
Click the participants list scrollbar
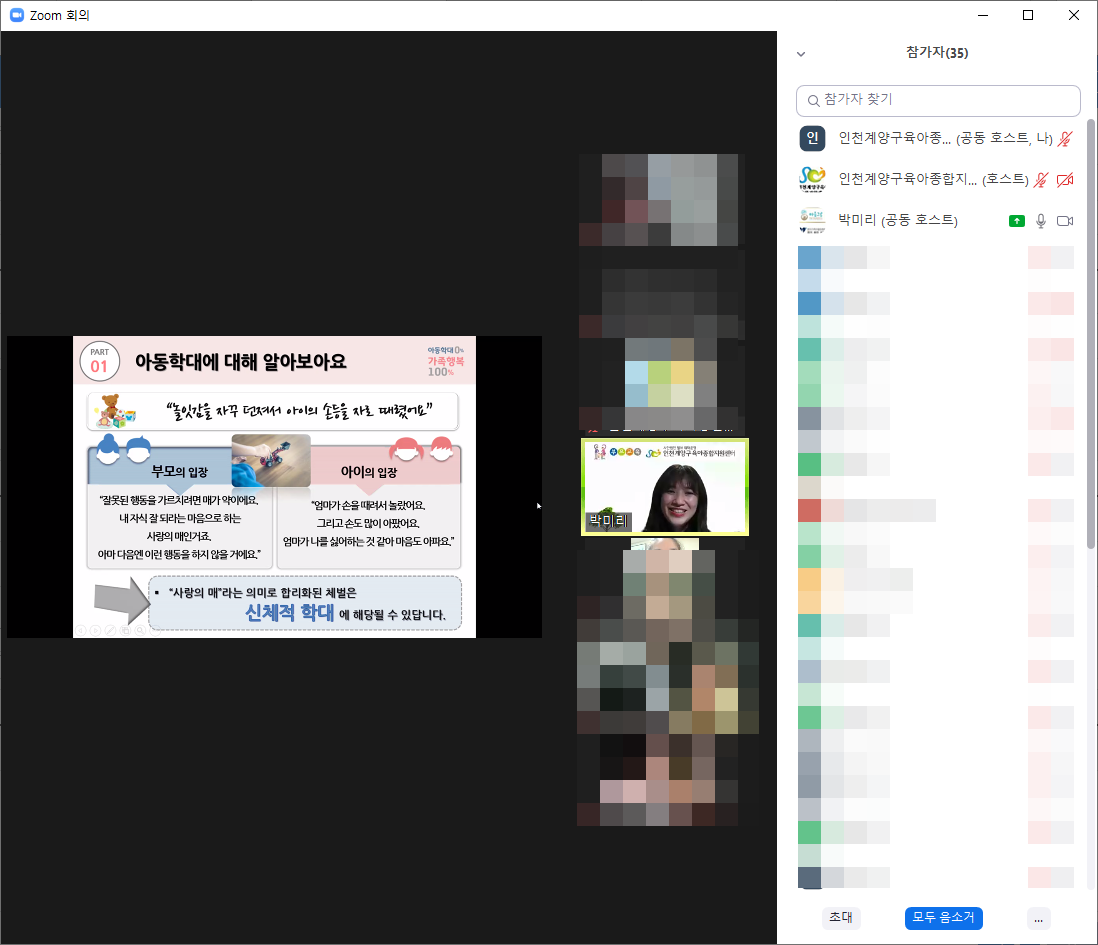pos(1091,330)
